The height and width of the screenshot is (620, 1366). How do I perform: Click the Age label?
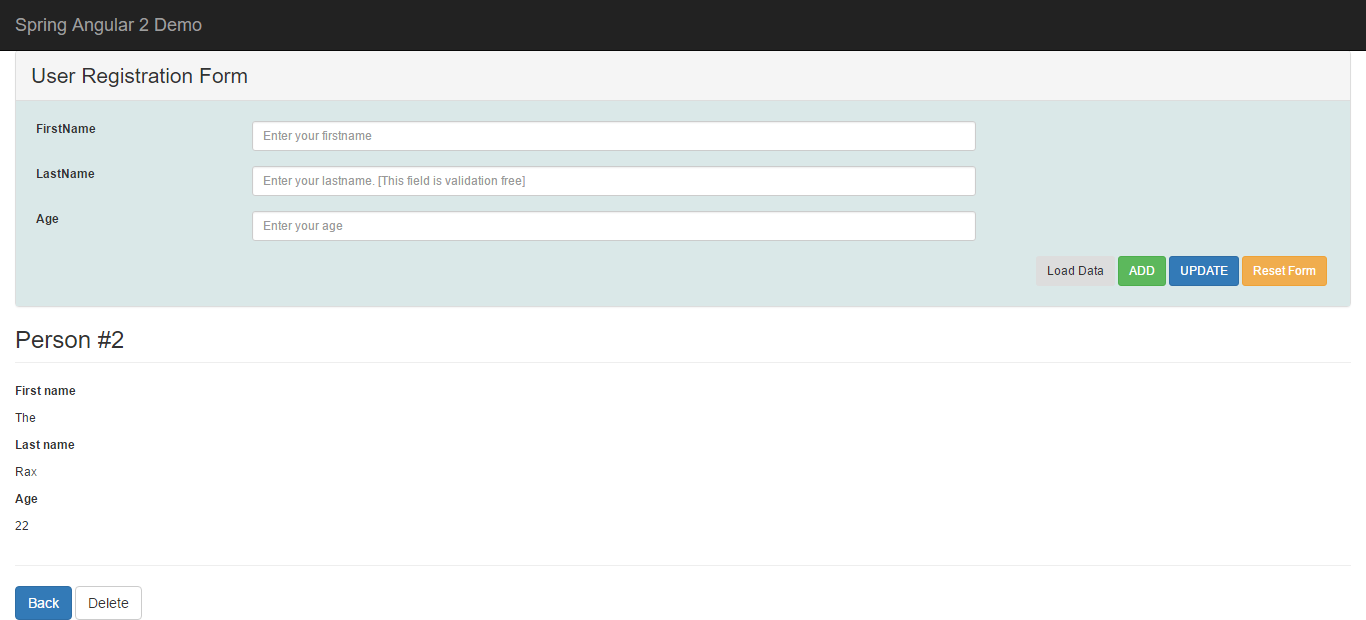click(47, 218)
